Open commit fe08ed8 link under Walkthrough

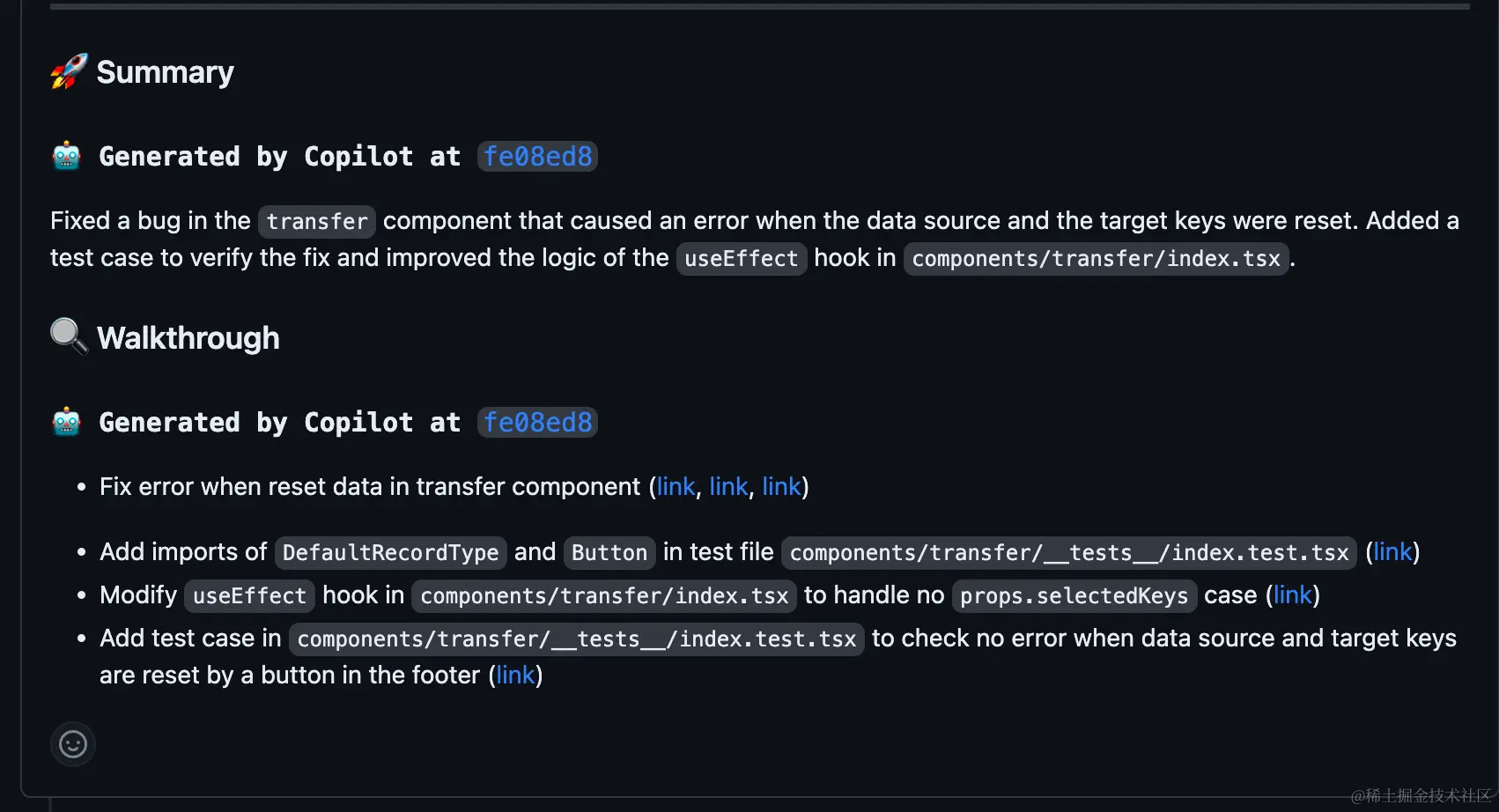coord(537,423)
